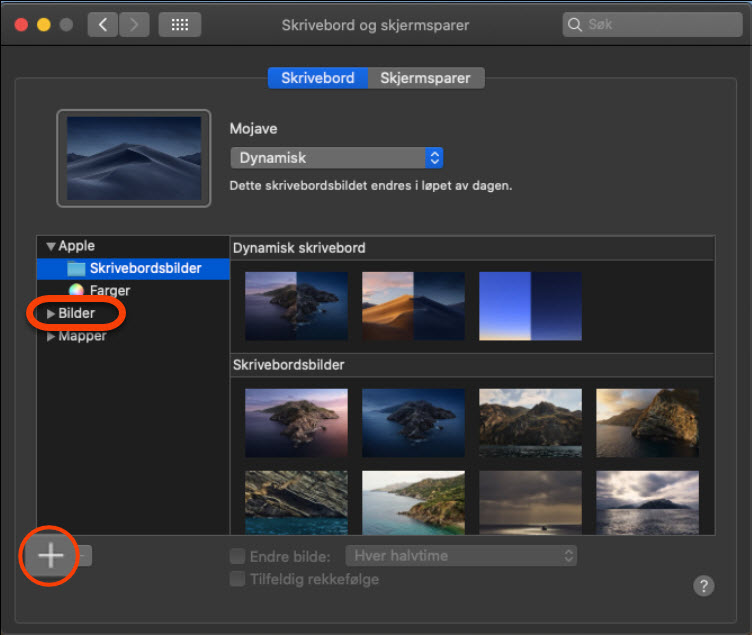Open the Dynamisk dropdown menu

[336, 158]
